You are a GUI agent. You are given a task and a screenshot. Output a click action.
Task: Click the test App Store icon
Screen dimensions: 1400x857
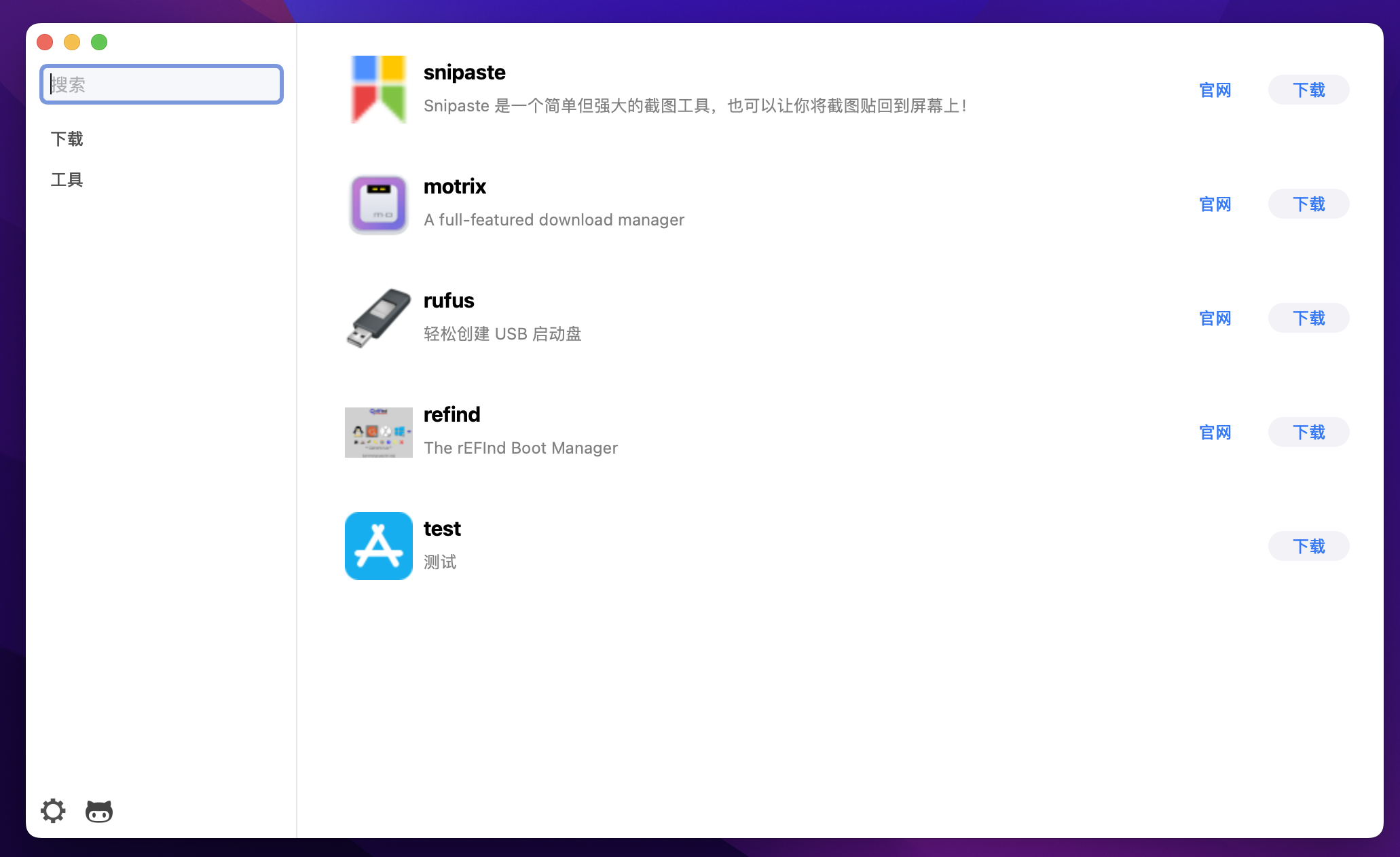click(378, 546)
